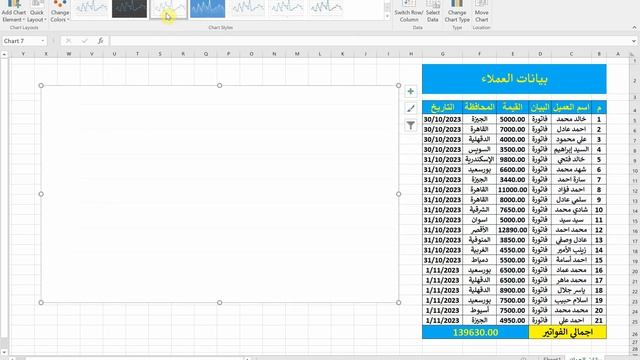This screenshot has height=360, width=640.
Task: Select customer name cell اسلام حبيب
Action: 571,300
